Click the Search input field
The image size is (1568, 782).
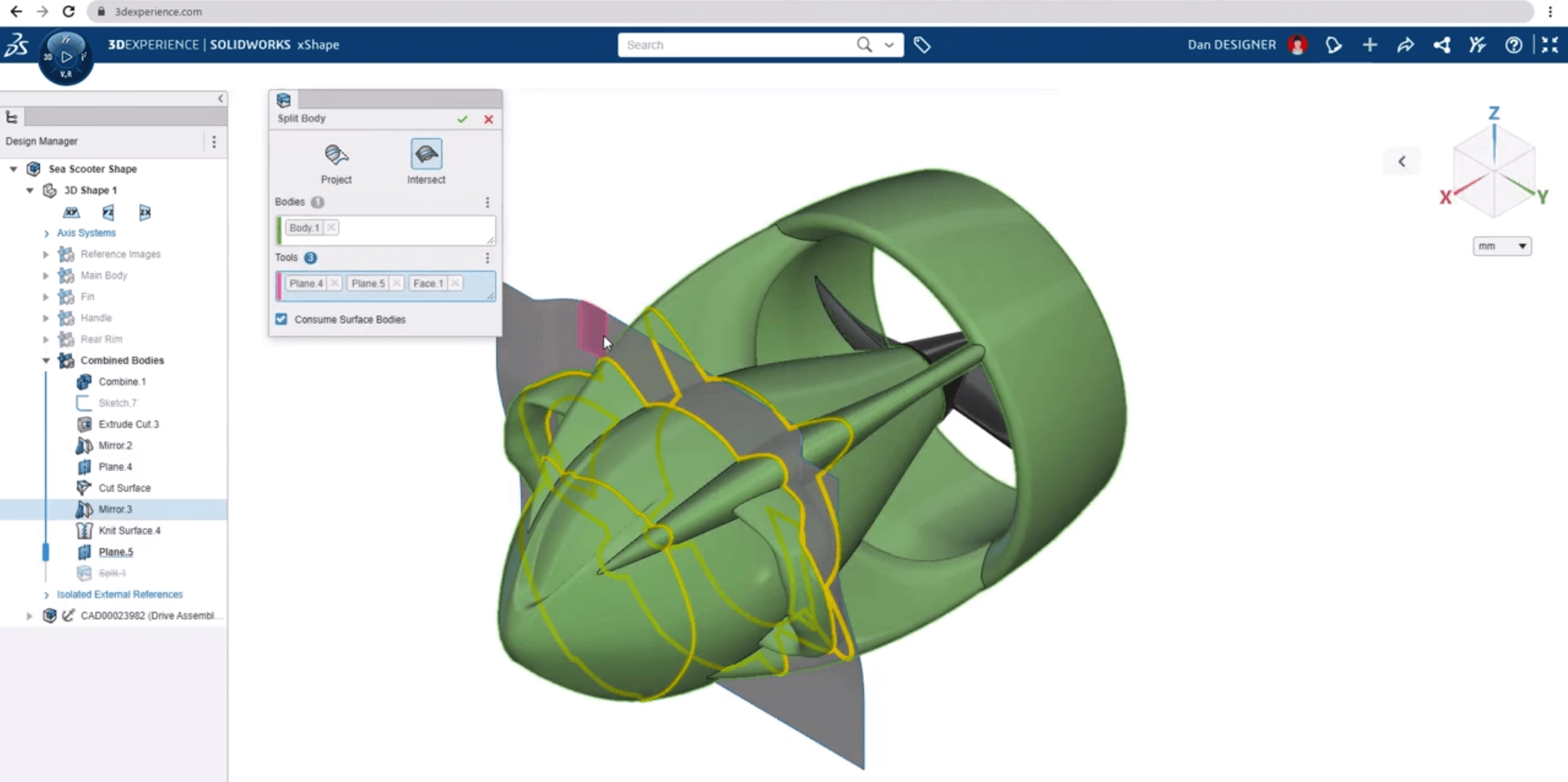pos(736,45)
